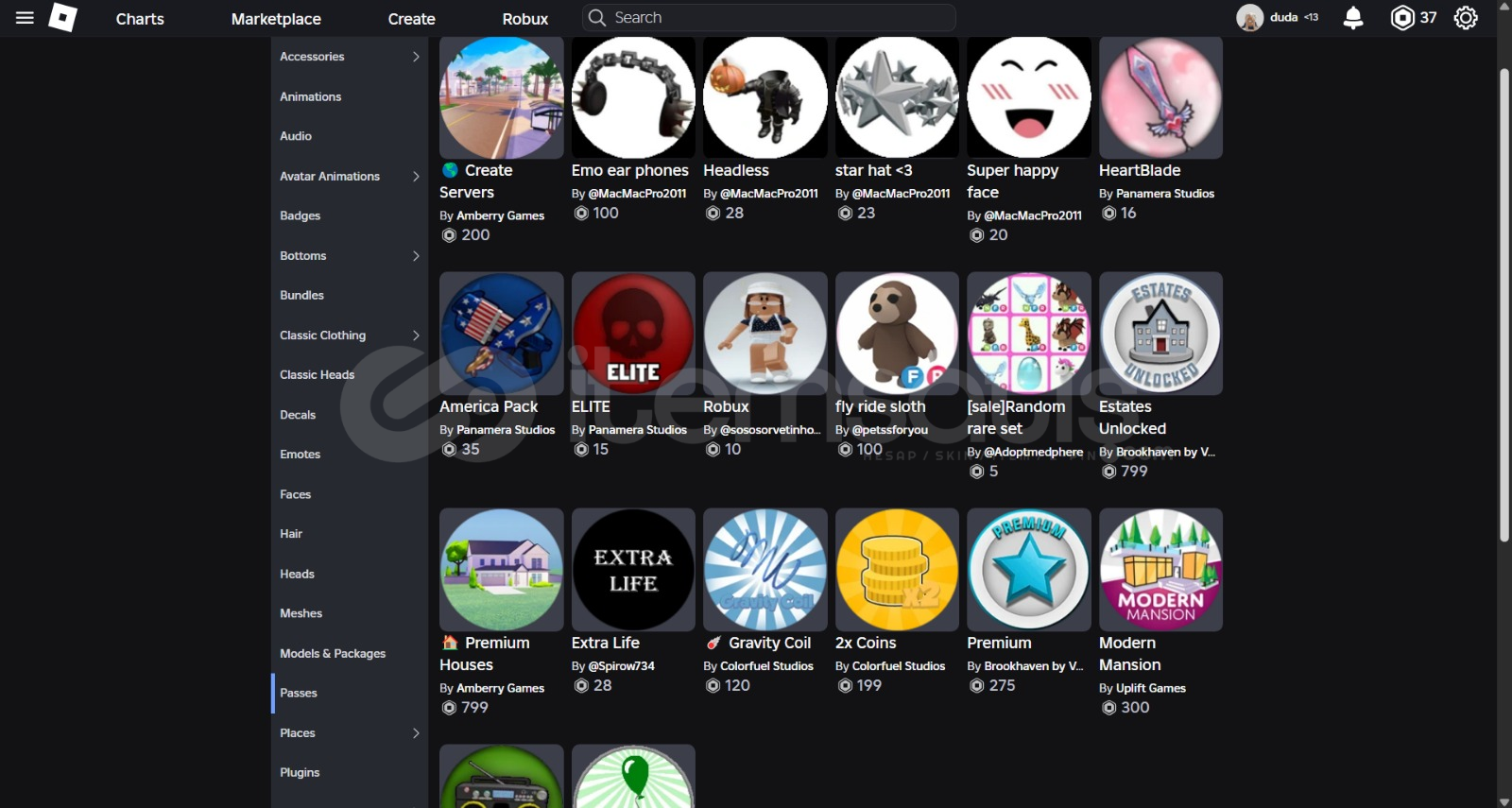This screenshot has width=1512, height=808.
Task: Visit creator Amberry Games under Create Servers
Action: (500, 215)
